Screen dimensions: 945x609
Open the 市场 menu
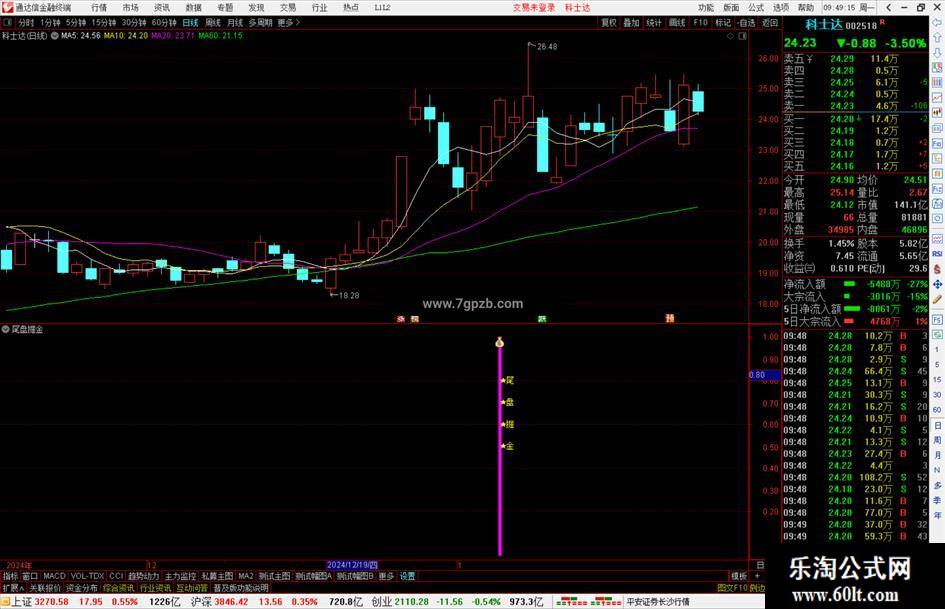click(130, 7)
